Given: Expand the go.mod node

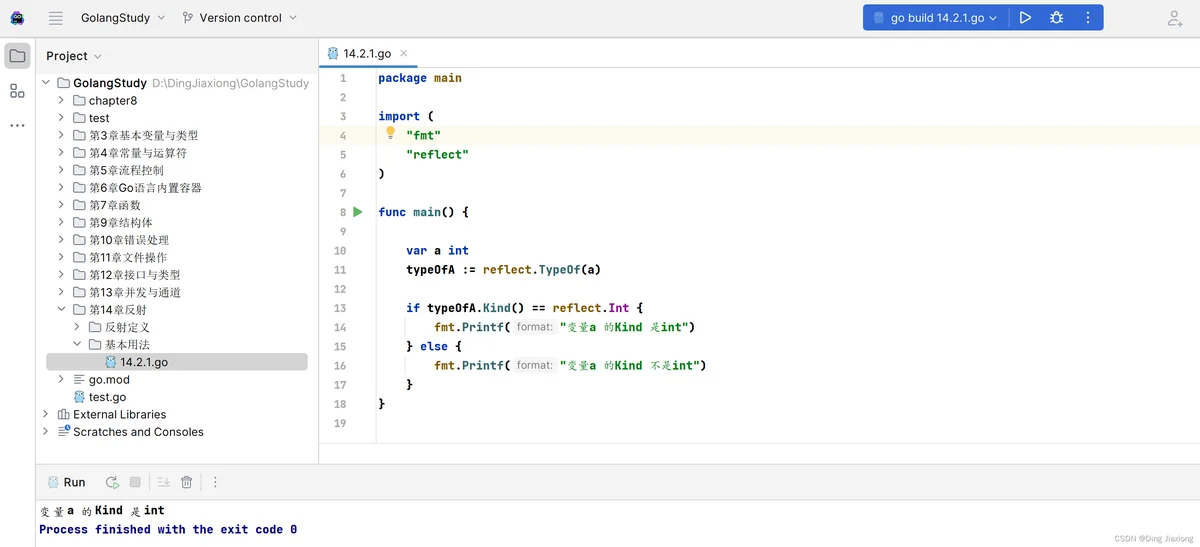Looking at the screenshot, I should [61, 379].
